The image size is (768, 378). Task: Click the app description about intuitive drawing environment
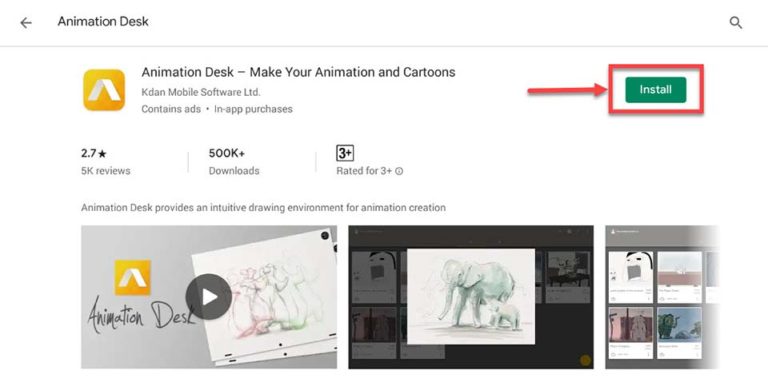click(x=264, y=208)
